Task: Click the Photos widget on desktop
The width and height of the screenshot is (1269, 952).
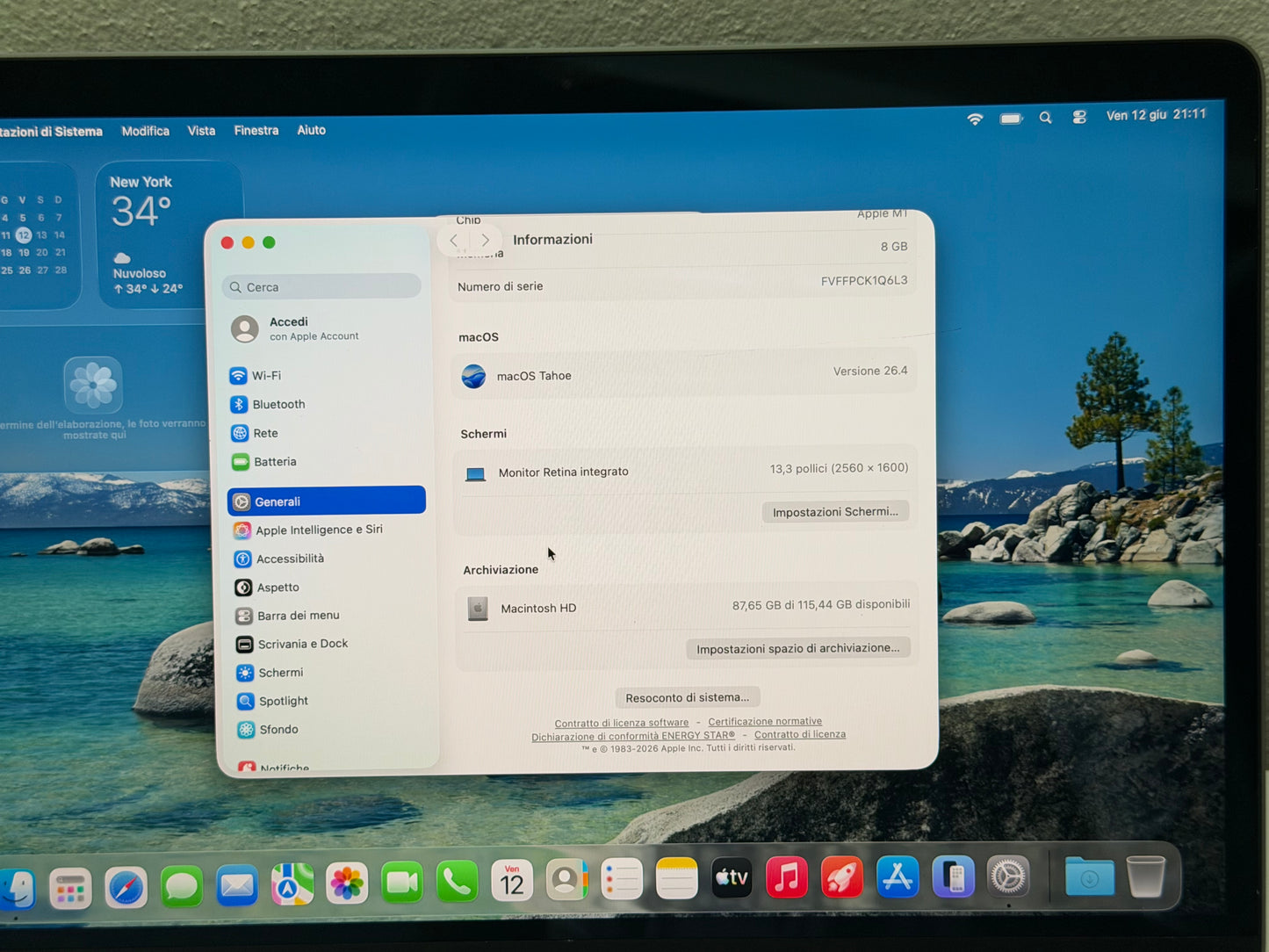Action: tap(93, 386)
